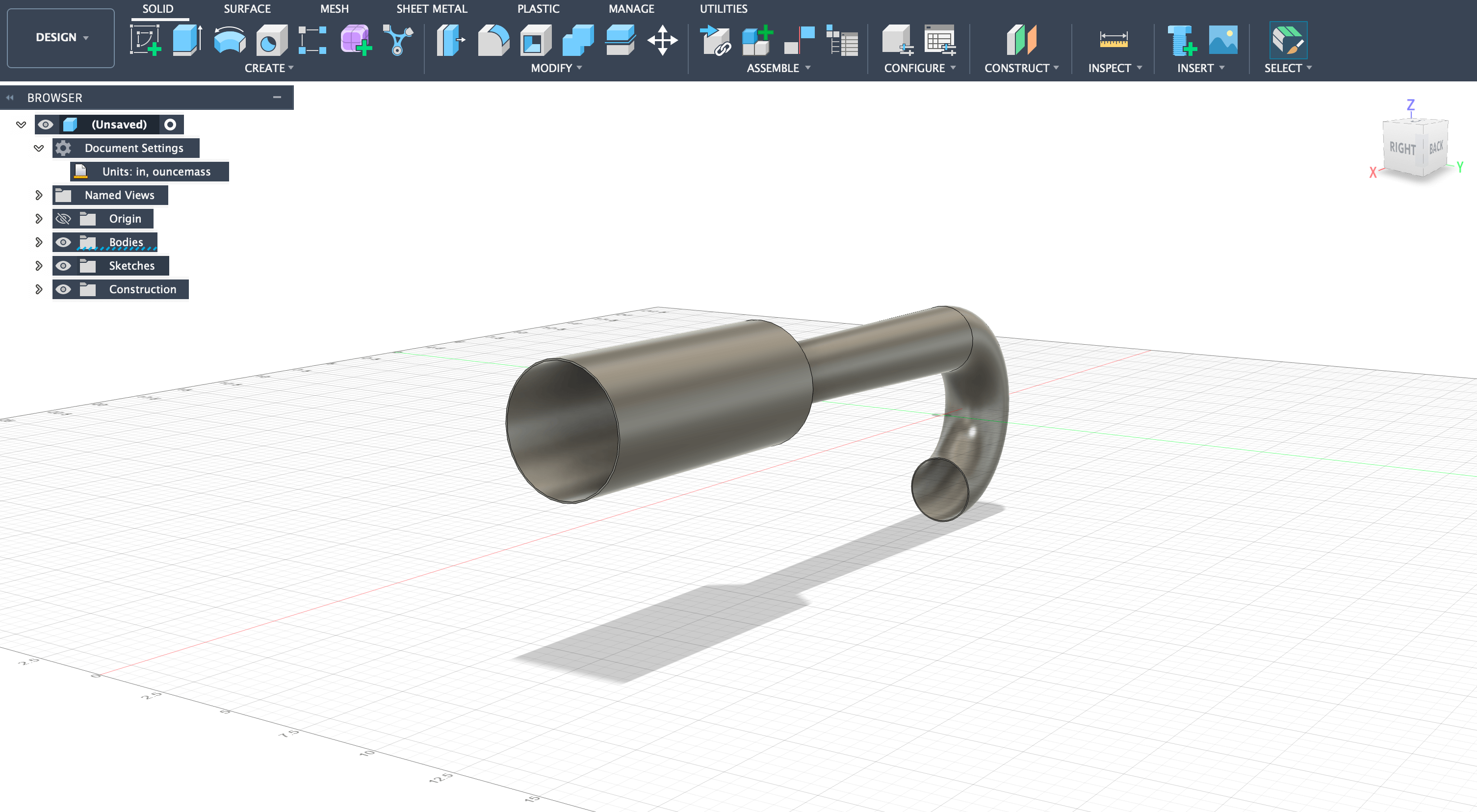Open the Create Form tool

pos(355,40)
